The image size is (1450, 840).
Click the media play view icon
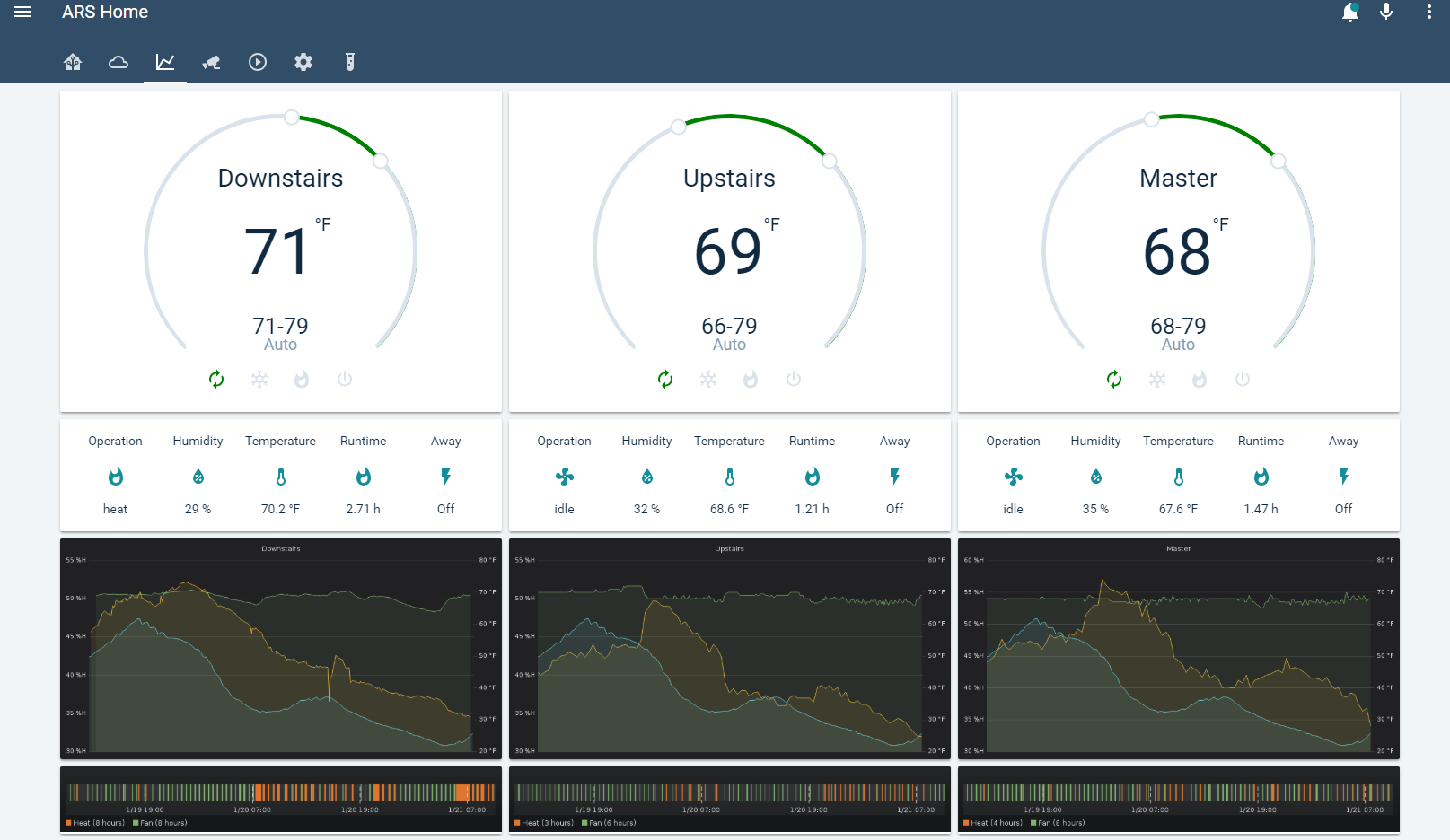[258, 62]
